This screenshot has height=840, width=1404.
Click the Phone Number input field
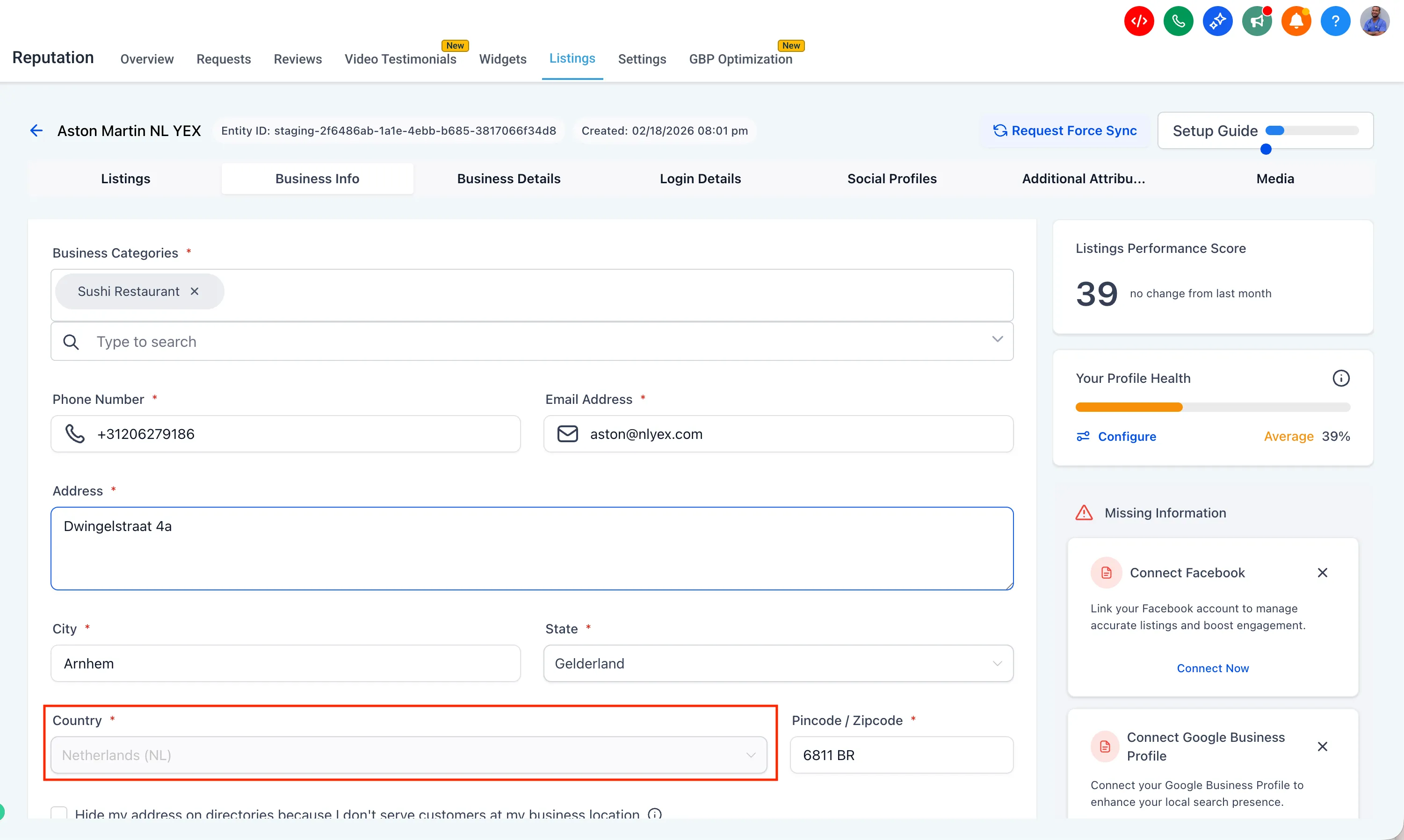[x=306, y=434]
